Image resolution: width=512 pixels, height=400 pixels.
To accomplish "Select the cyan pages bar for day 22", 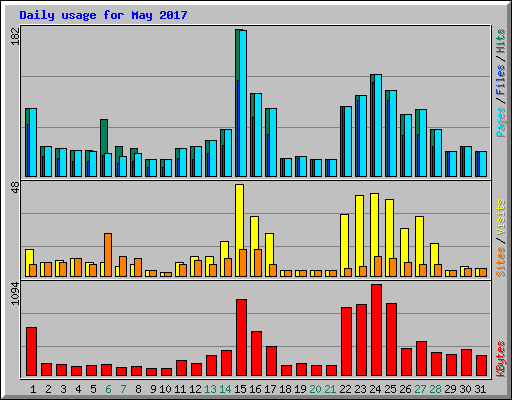I will (x=348, y=142).
